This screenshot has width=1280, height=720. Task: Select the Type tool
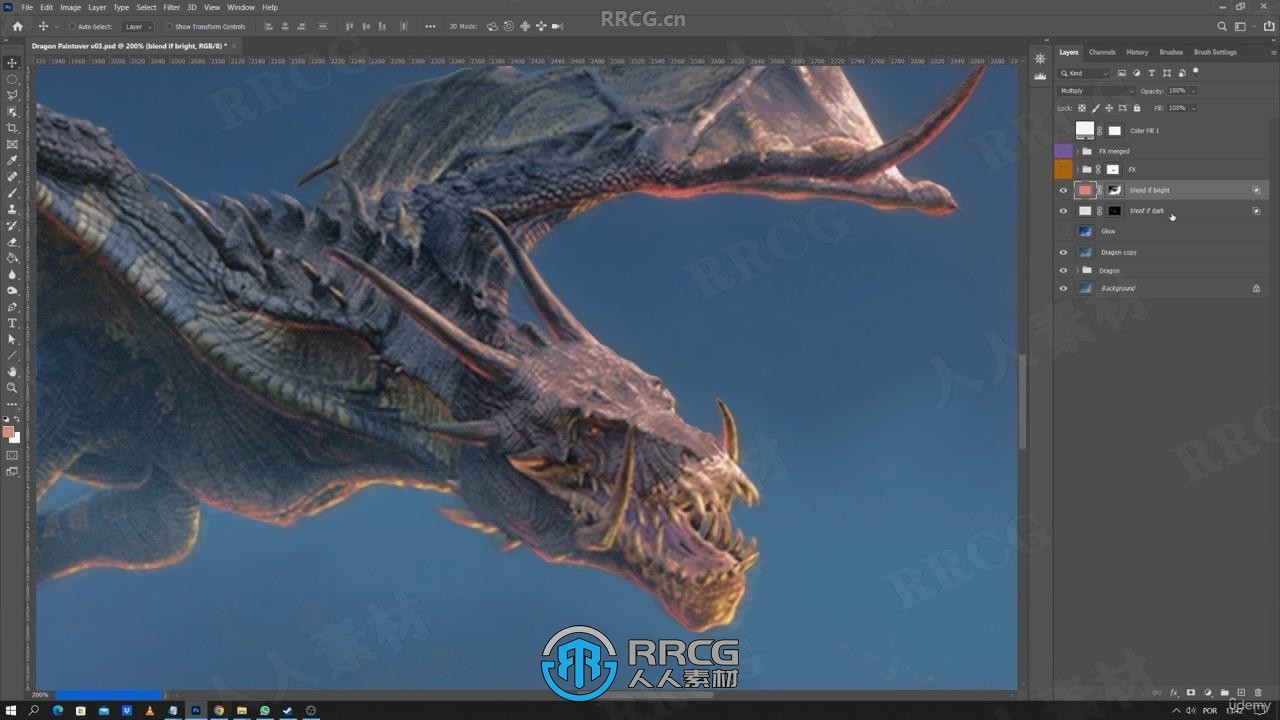click(x=12, y=323)
